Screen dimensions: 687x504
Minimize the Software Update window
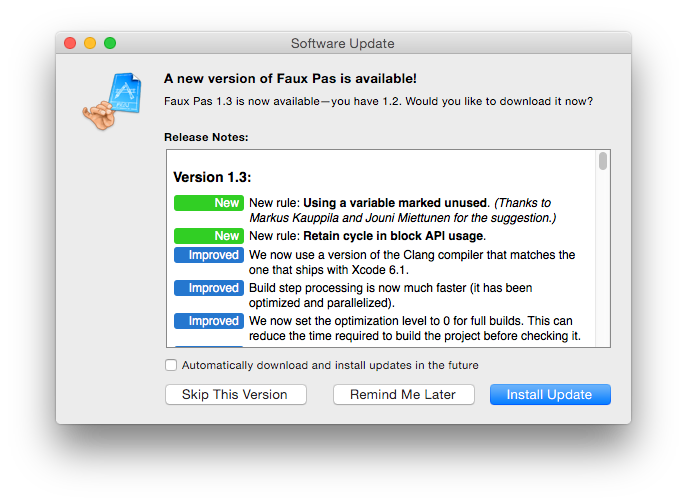coord(90,43)
